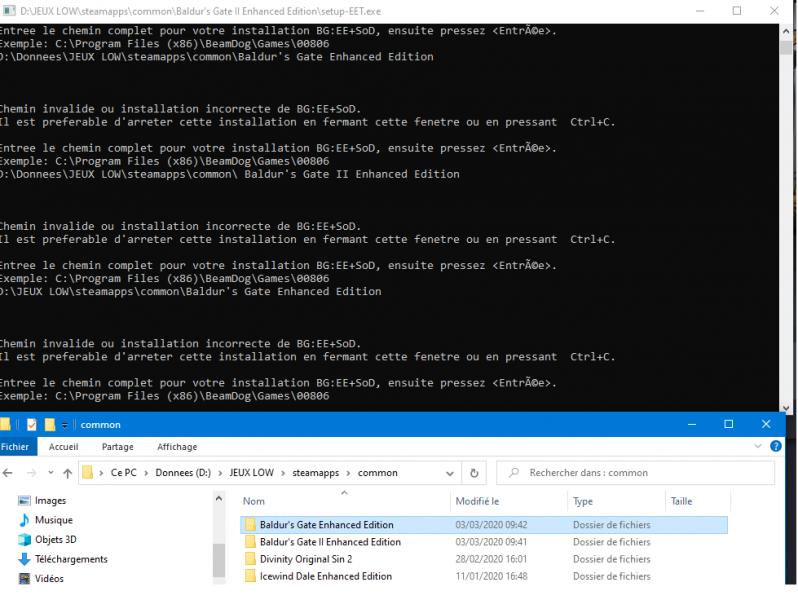
Task: Refresh the common folder view
Action: [474, 473]
